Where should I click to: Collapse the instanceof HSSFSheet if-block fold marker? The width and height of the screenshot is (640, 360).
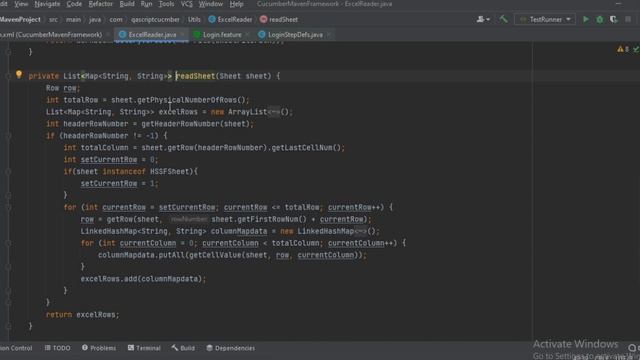tap(8, 171)
